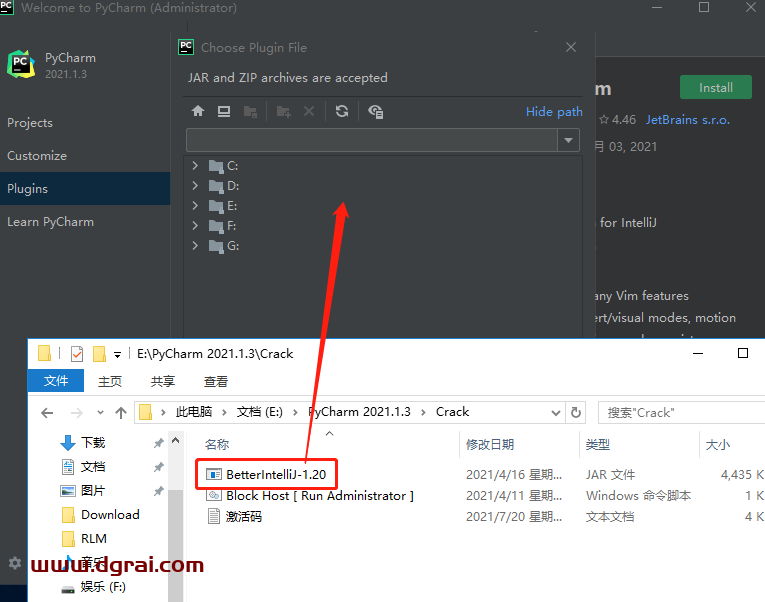This screenshot has height=602, width=765.
Task: Open Projects in PyCharm welcome sidebar
Action: (30, 123)
